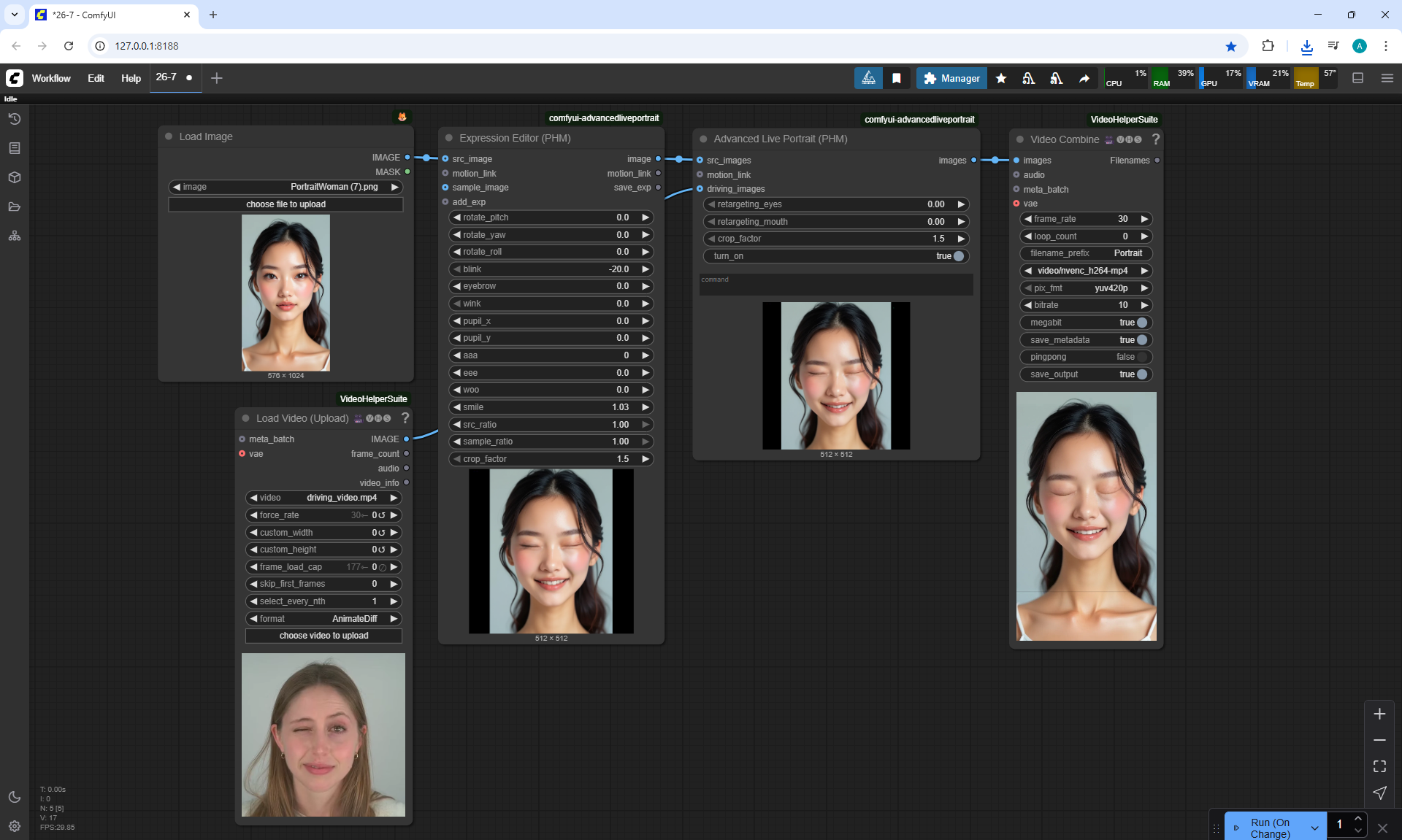Open the Edit menu
This screenshot has height=840, width=1402.
pos(96,78)
